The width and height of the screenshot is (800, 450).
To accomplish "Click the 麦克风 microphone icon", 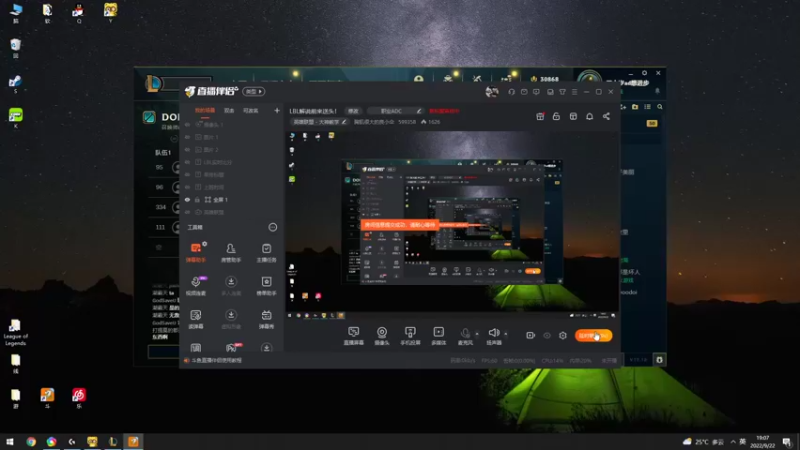I will [465, 333].
